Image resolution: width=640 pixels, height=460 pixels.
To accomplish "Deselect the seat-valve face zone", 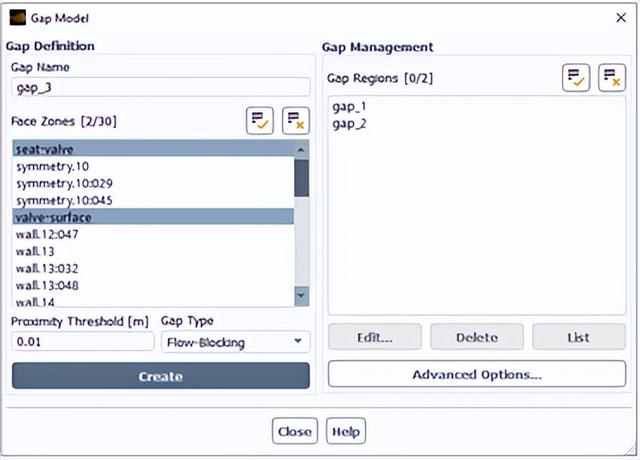I will (150, 149).
